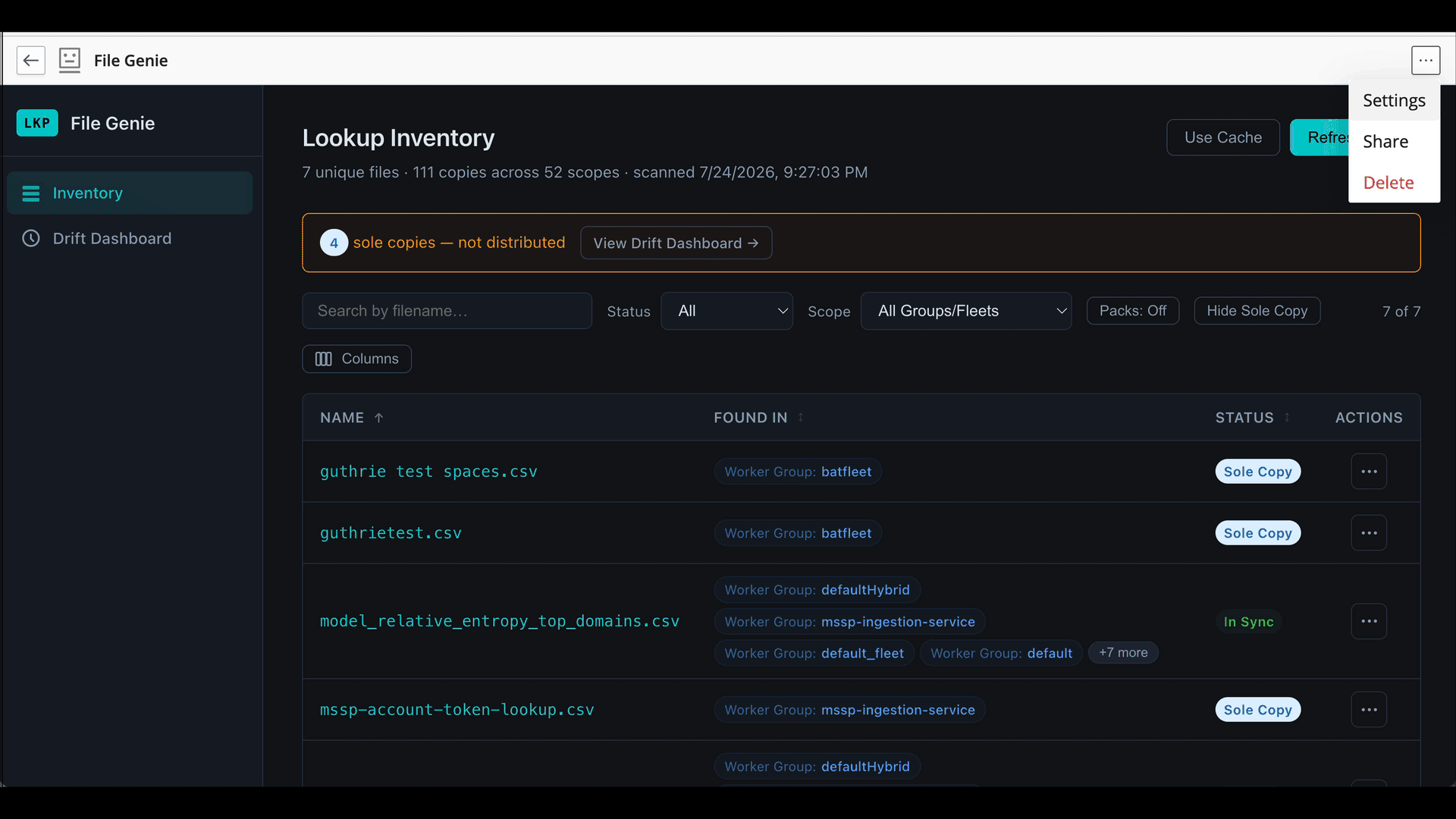Image resolution: width=1456 pixels, height=819 pixels.
Task: Click the sole copies count badge 4
Action: [334, 243]
